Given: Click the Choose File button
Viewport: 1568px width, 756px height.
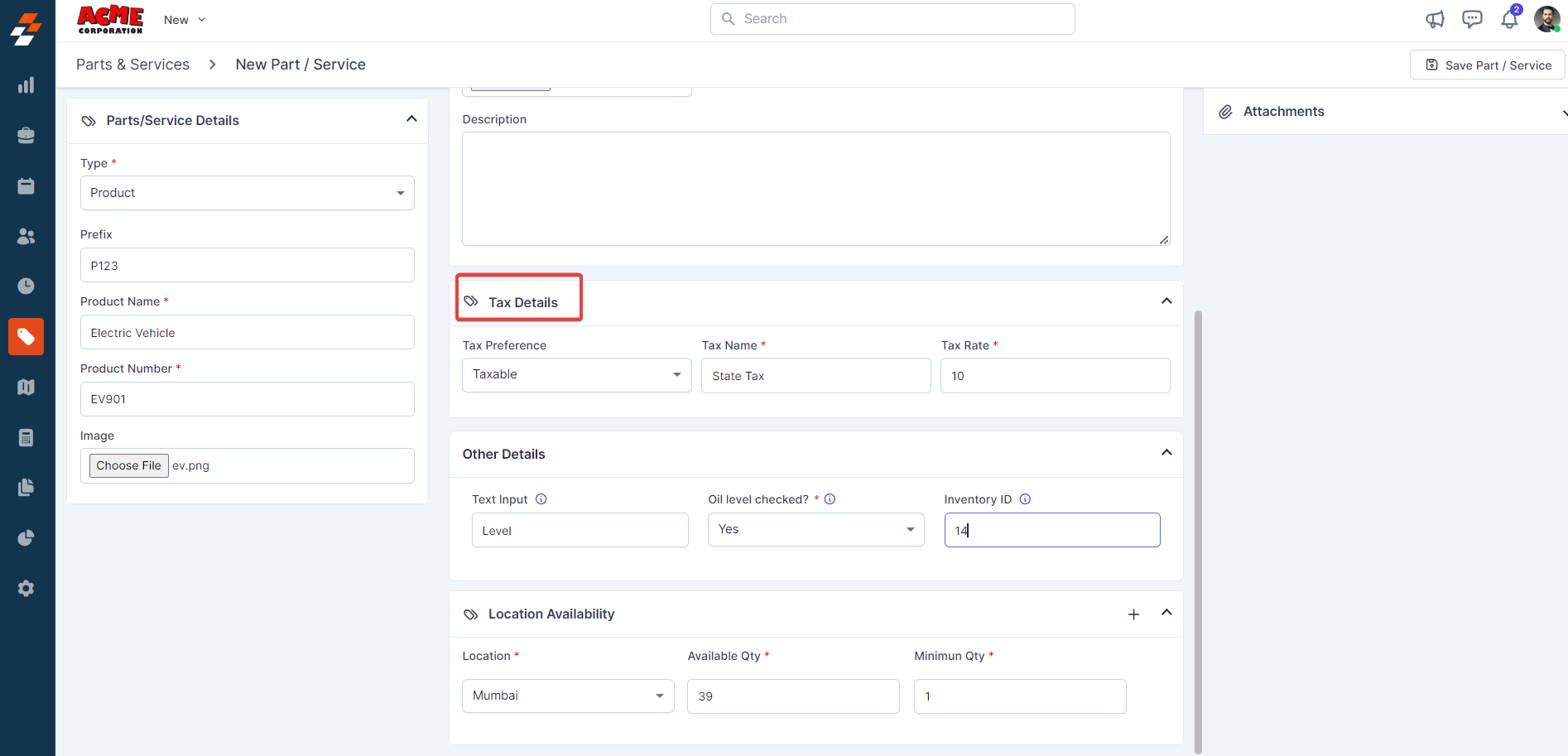Looking at the screenshot, I should pyautogui.click(x=128, y=466).
